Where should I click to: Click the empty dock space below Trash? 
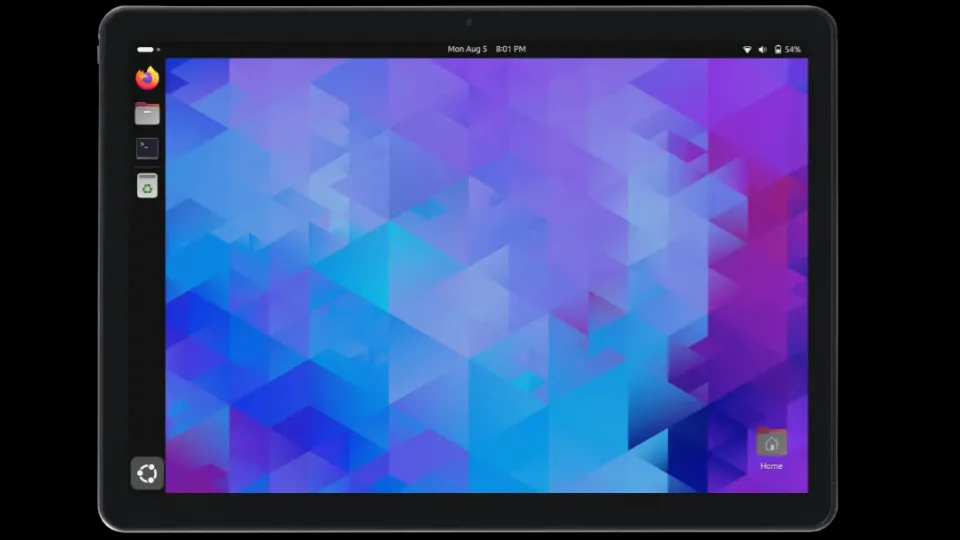147,320
